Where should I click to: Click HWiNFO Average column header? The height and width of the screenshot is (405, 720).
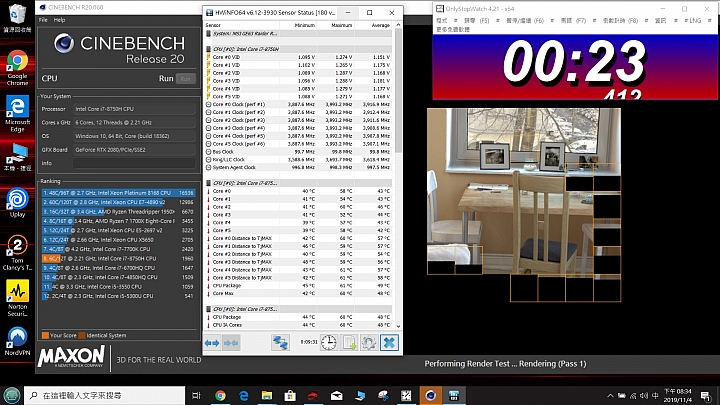[380, 25]
